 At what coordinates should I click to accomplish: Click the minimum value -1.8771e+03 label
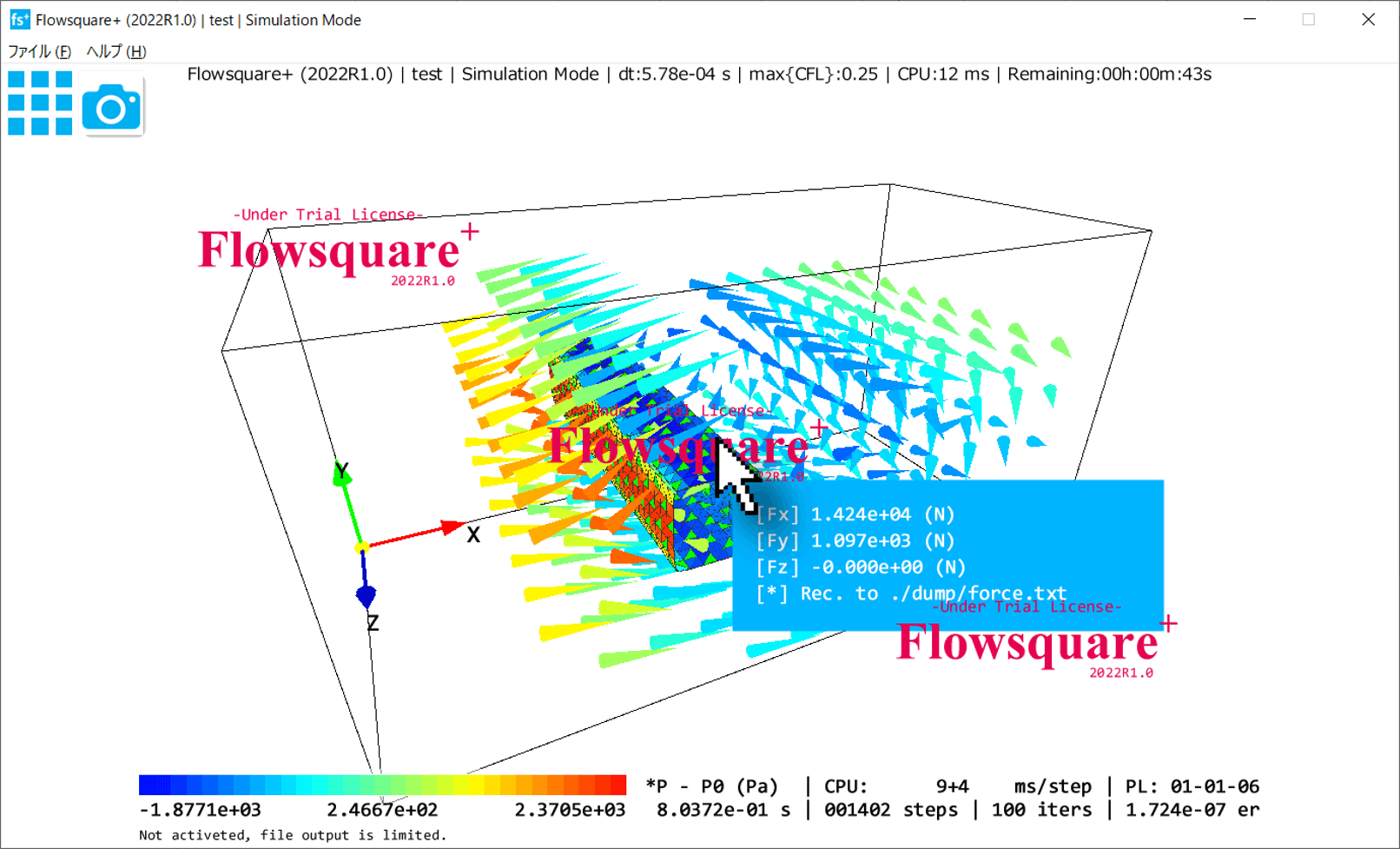[200, 810]
